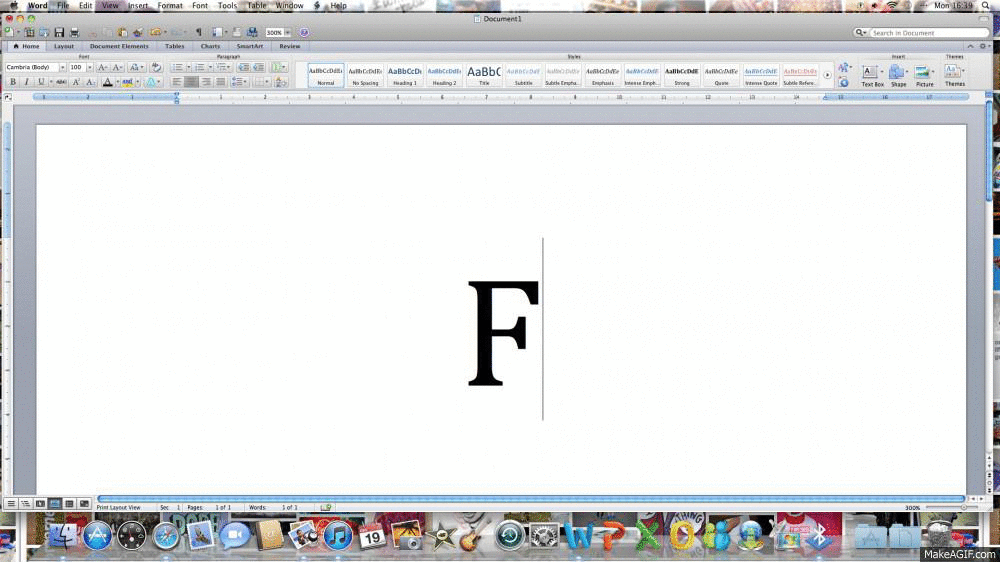Open the Format menu
This screenshot has width=1000, height=562.
pos(170,6)
